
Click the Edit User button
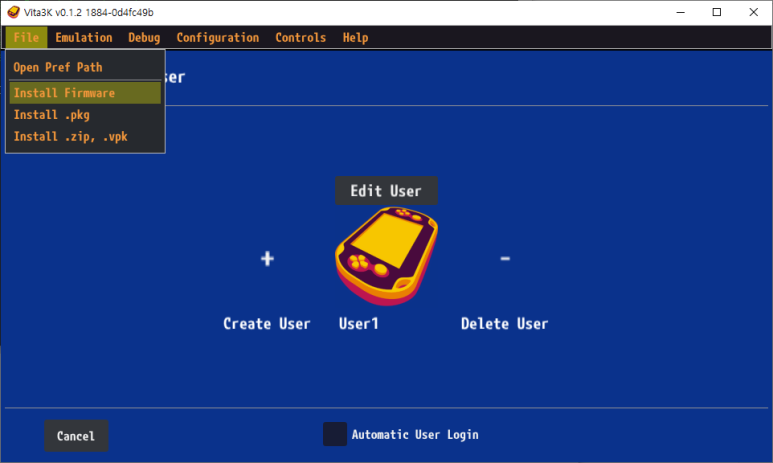tap(386, 191)
